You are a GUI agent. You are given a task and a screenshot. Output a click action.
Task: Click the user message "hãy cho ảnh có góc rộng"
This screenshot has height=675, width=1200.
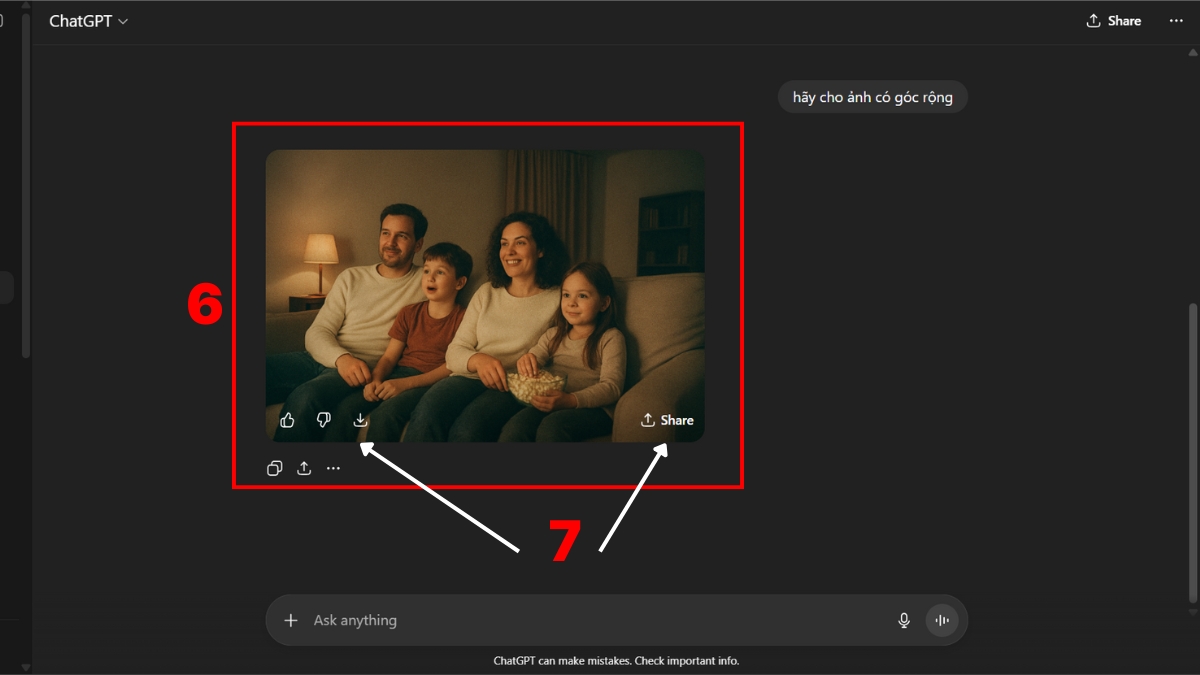[x=872, y=97]
